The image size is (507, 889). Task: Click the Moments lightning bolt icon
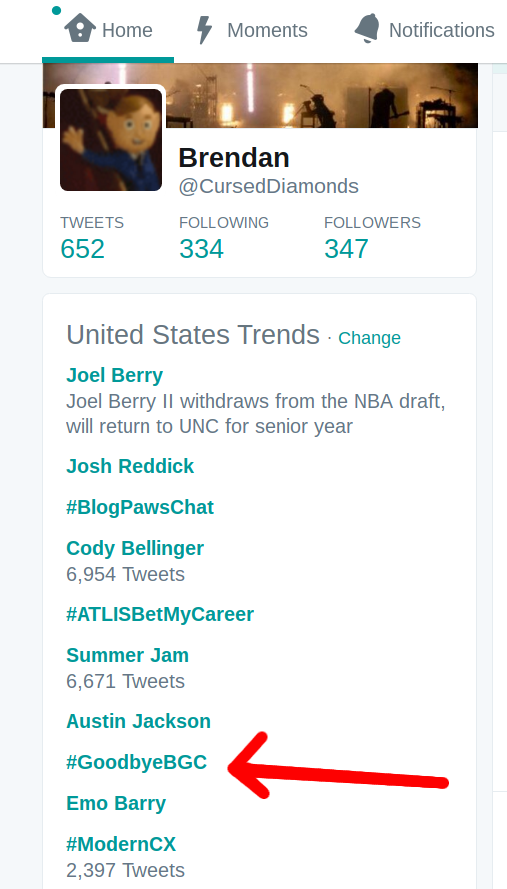point(204,30)
